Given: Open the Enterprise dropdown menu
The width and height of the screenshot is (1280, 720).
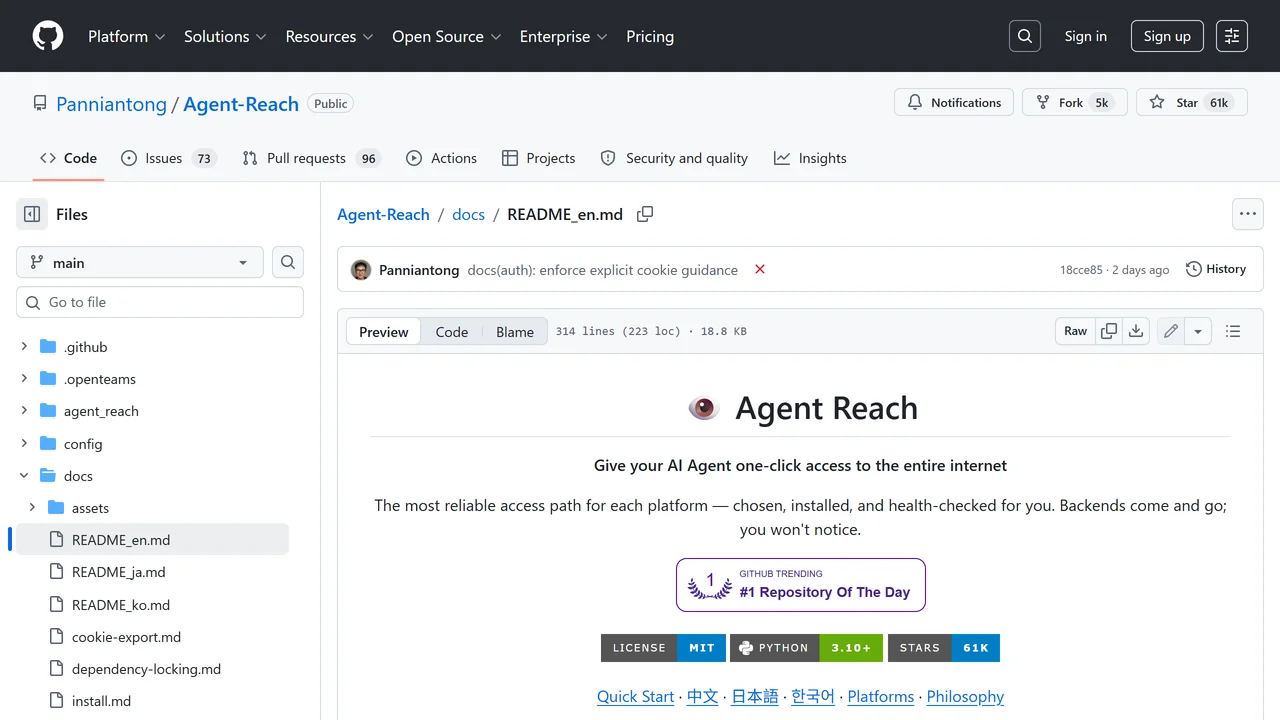Looking at the screenshot, I should pyautogui.click(x=563, y=36).
